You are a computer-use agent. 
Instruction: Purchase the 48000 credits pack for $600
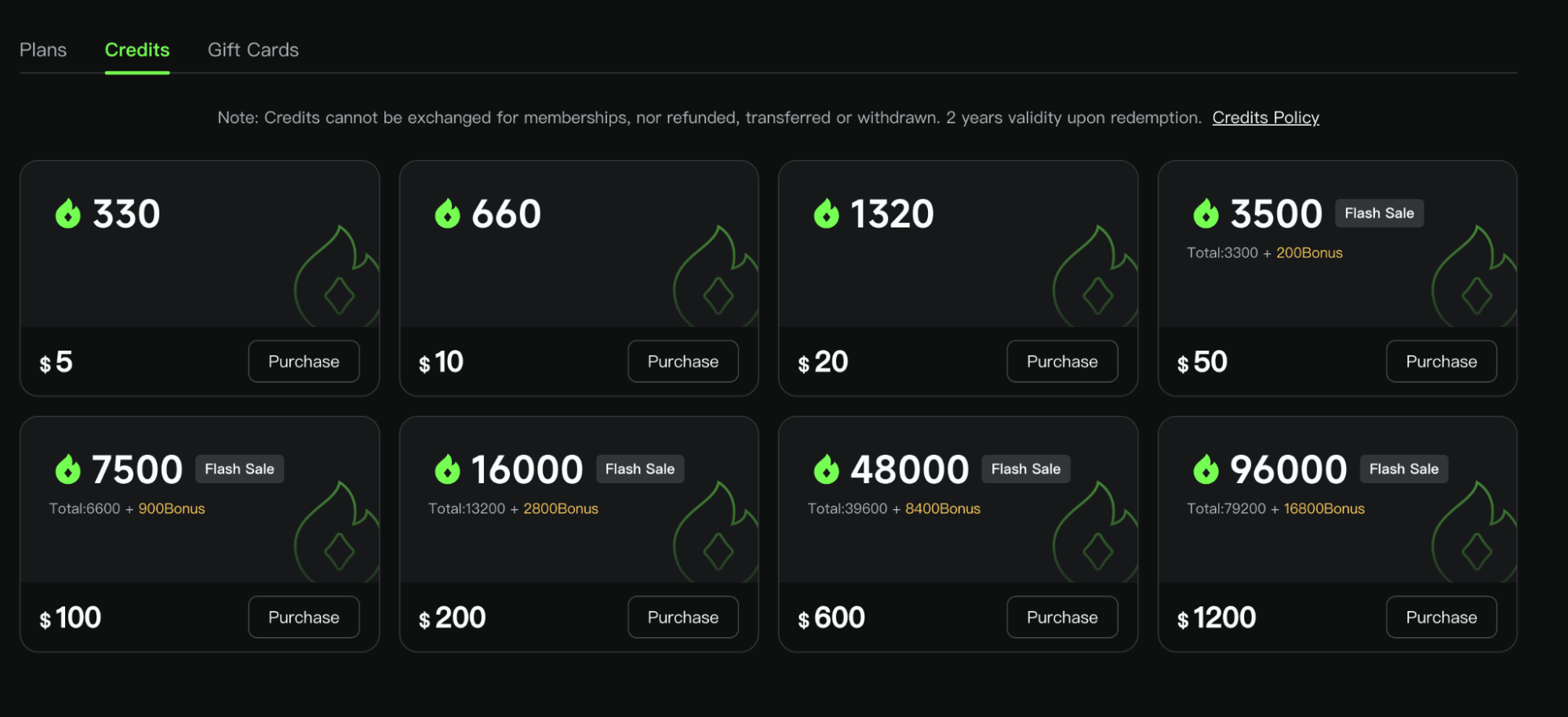pos(1062,617)
